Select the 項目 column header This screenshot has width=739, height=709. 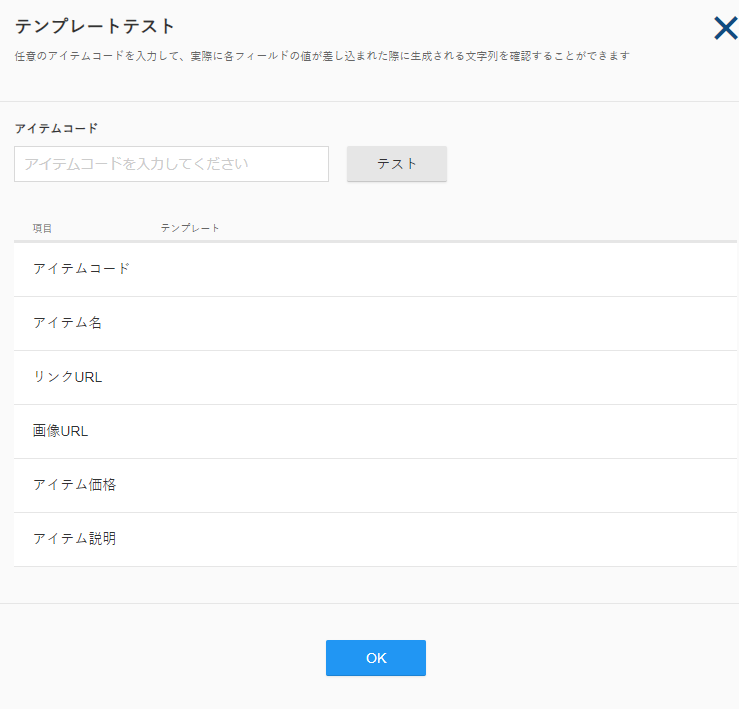pos(42,229)
